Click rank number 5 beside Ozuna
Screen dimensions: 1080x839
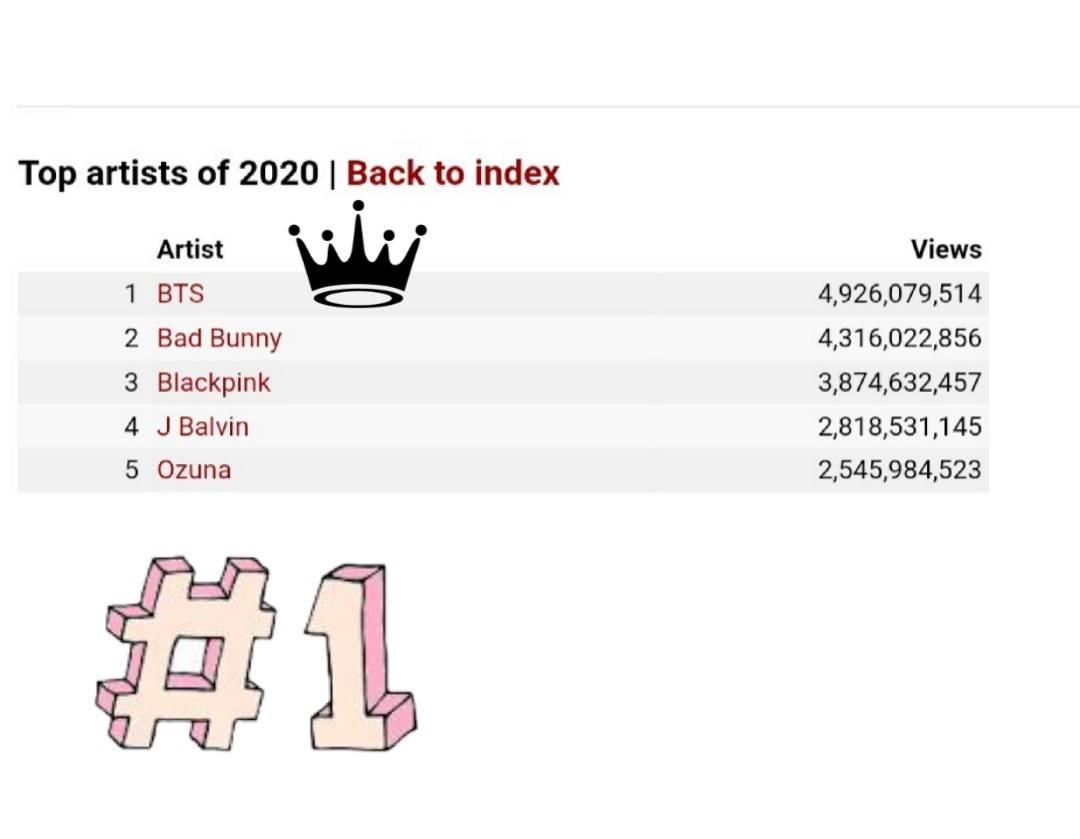click(131, 470)
